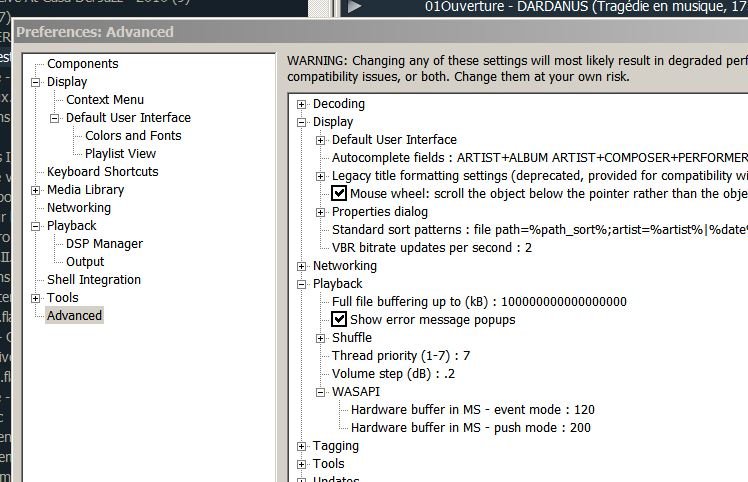This screenshot has height=482, width=748.
Task: Expand the Media Library tree node
Action: pyautogui.click(x=35, y=190)
